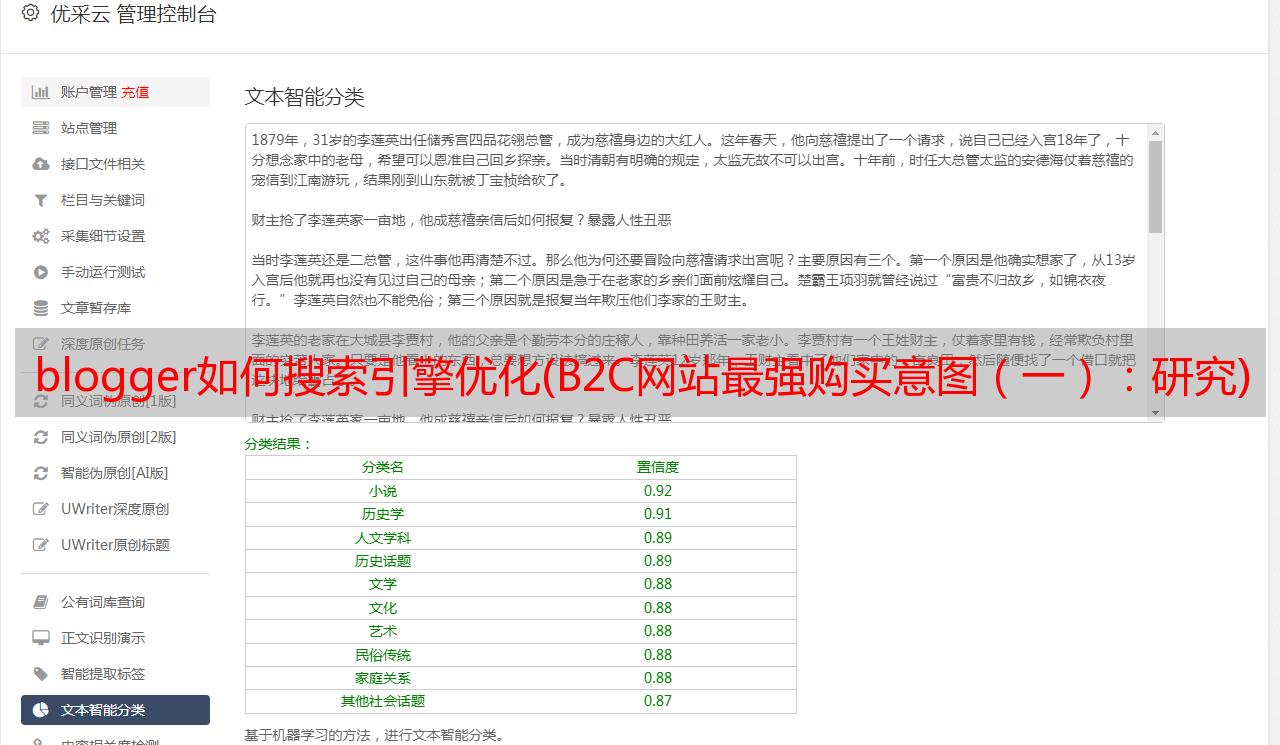
Task: Open 手动运行测试 page
Action: tap(115, 272)
